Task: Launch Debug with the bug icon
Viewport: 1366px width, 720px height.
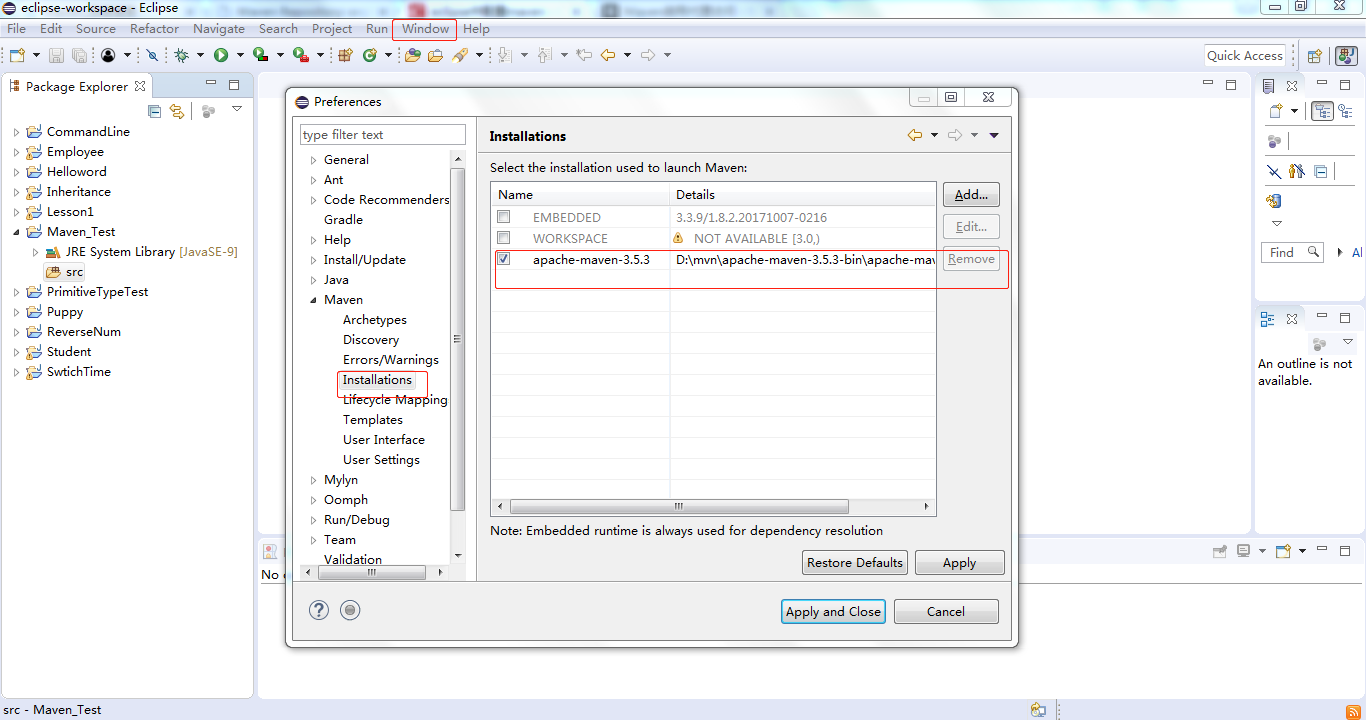Action: point(182,55)
